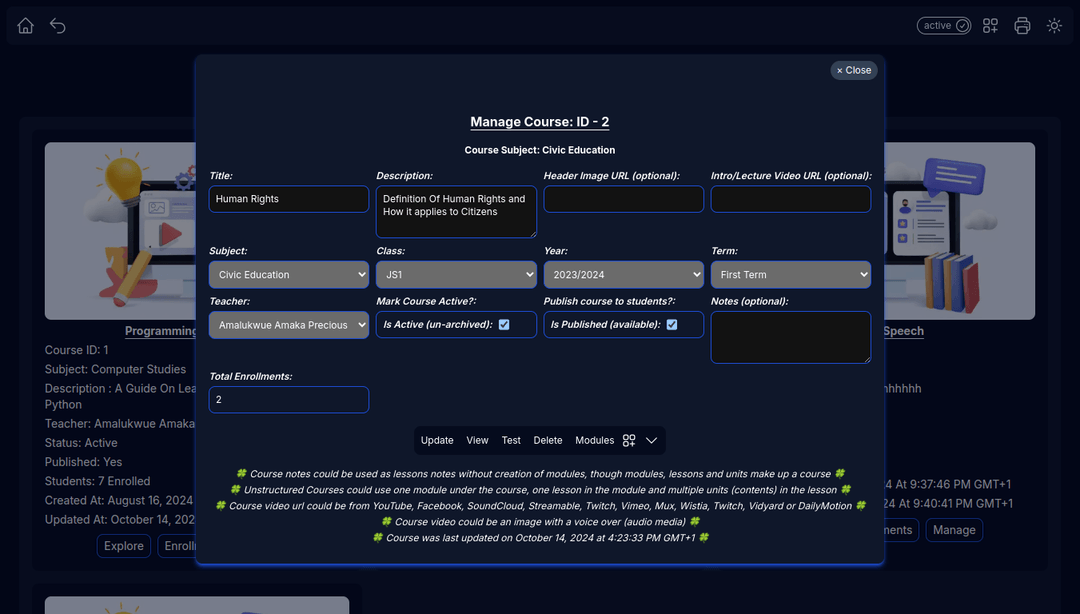Open the Subject dropdown showing Civic Education
This screenshot has height=614, width=1080.
[289, 275]
